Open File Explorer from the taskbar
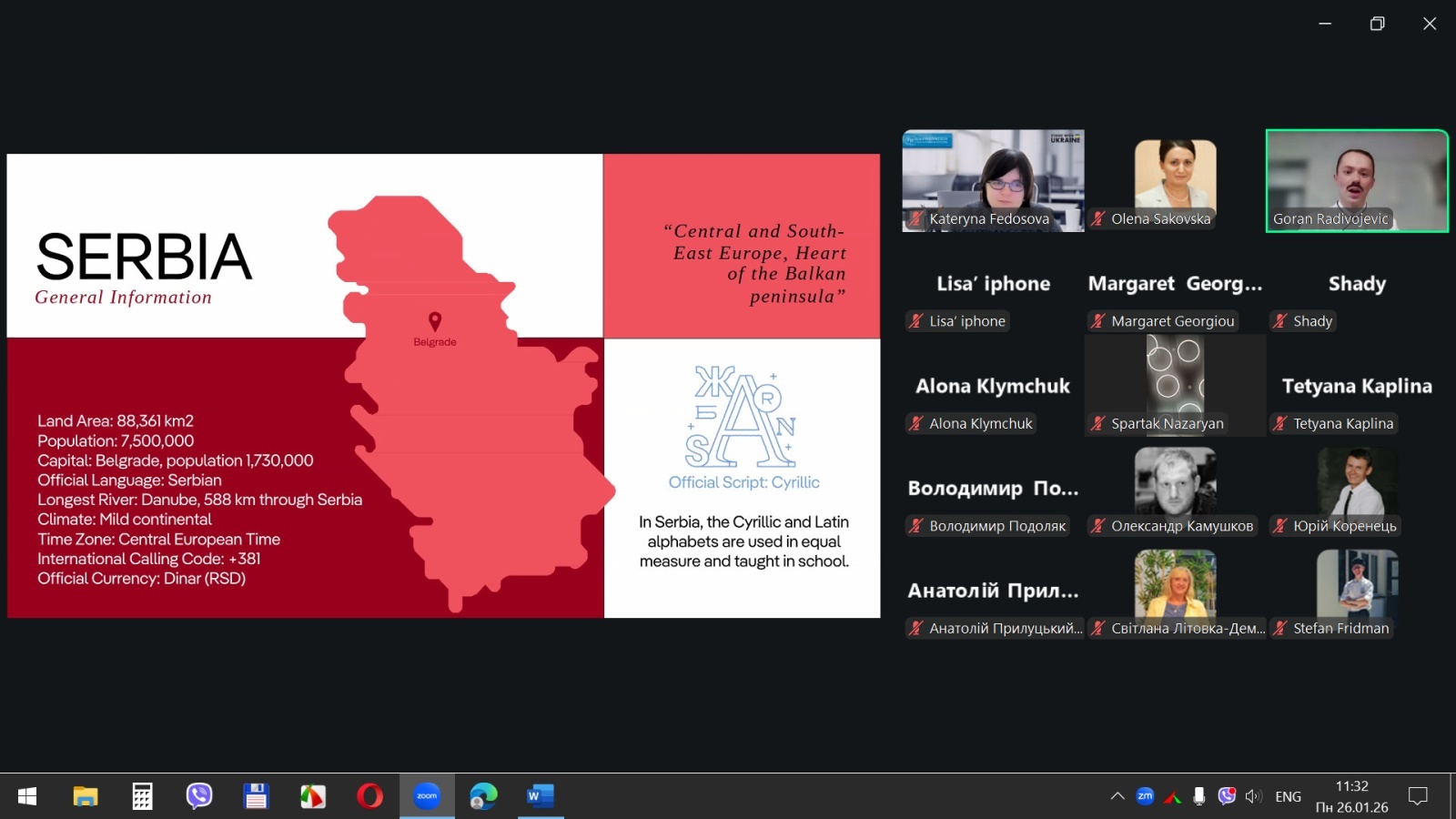Image resolution: width=1456 pixels, height=819 pixels. point(86,796)
